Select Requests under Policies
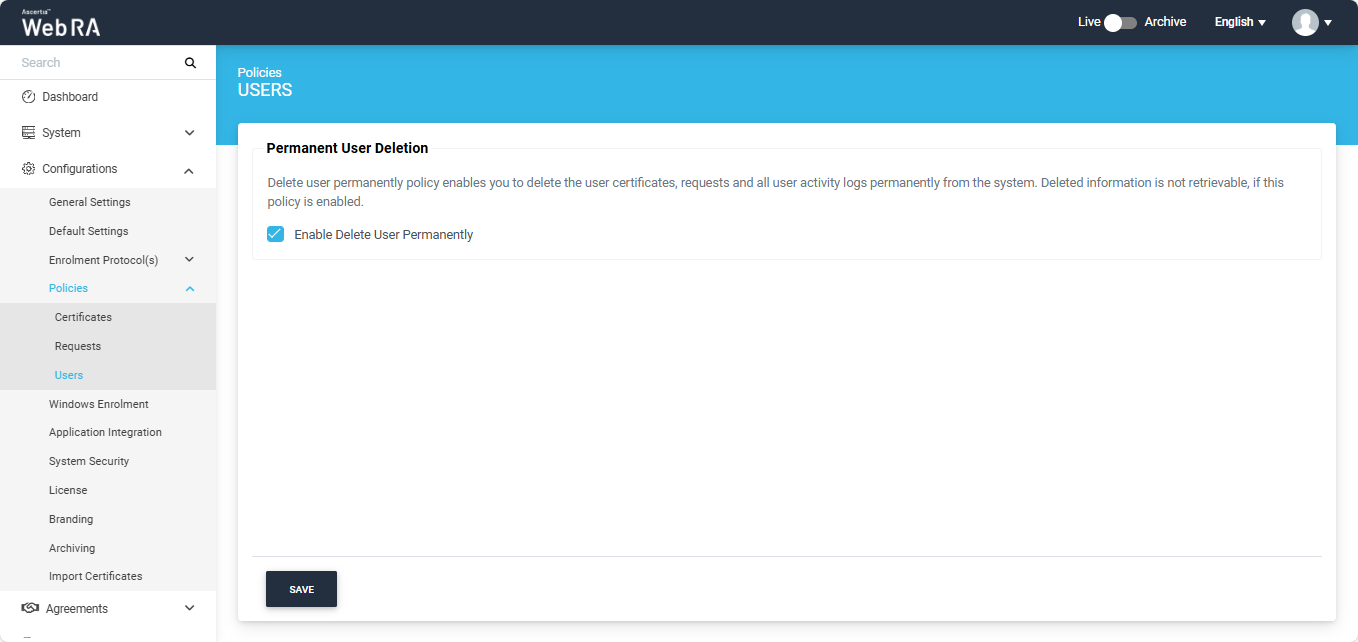The width and height of the screenshot is (1358, 642). pyautogui.click(x=78, y=346)
